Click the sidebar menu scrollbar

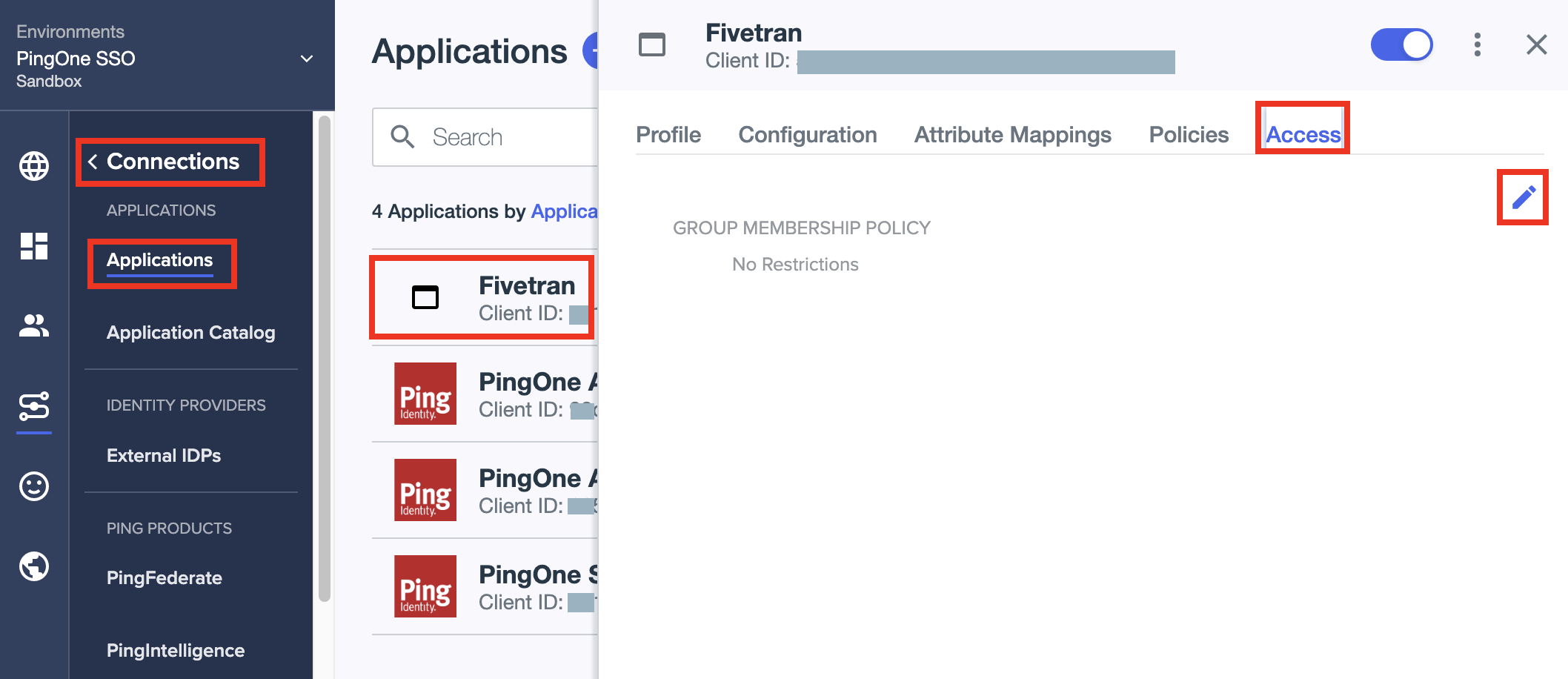324,360
